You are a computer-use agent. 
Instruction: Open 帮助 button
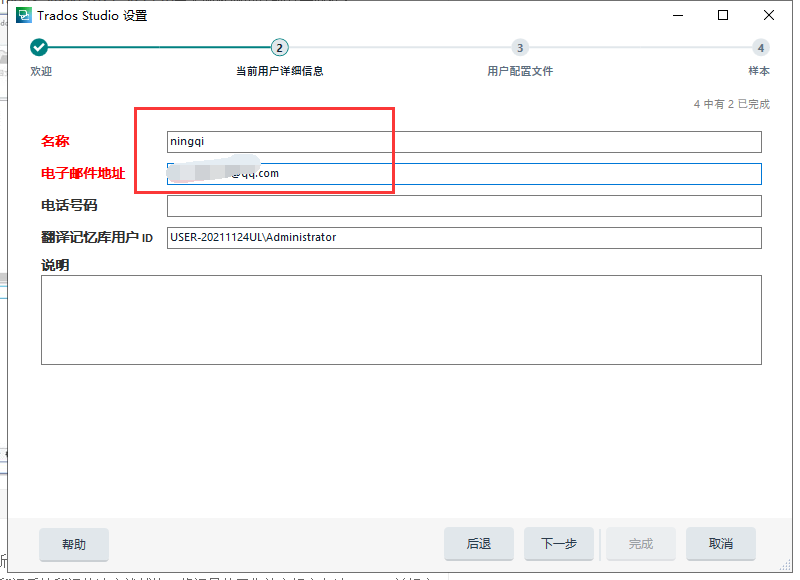click(74, 544)
